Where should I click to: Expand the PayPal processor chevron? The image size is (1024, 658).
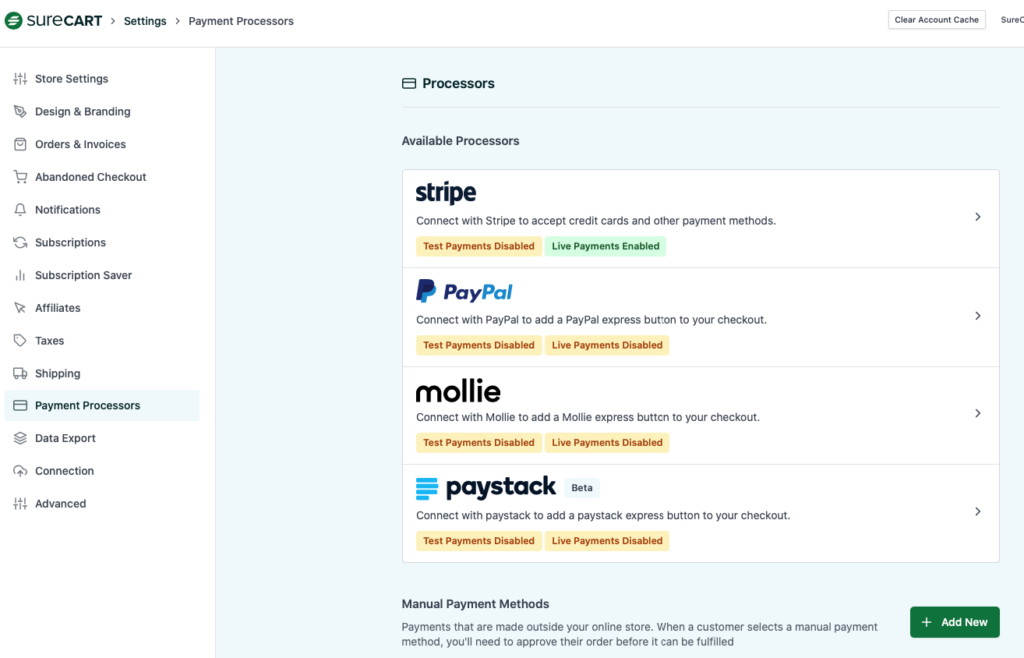pos(978,316)
